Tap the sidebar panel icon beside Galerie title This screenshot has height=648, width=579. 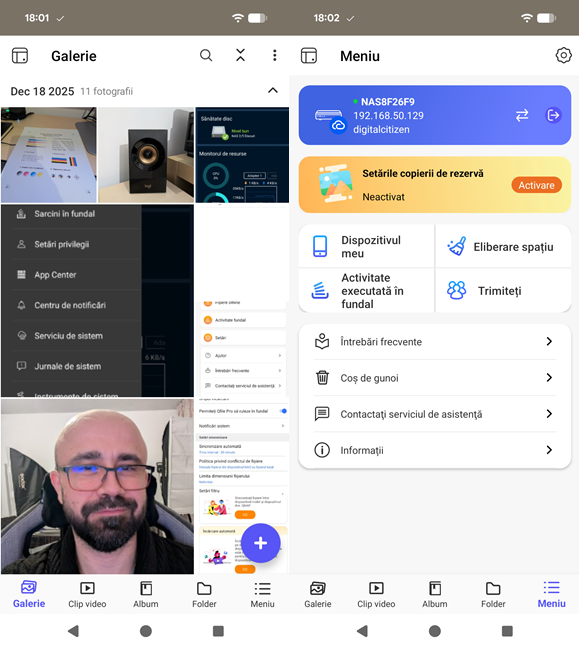pos(20,55)
